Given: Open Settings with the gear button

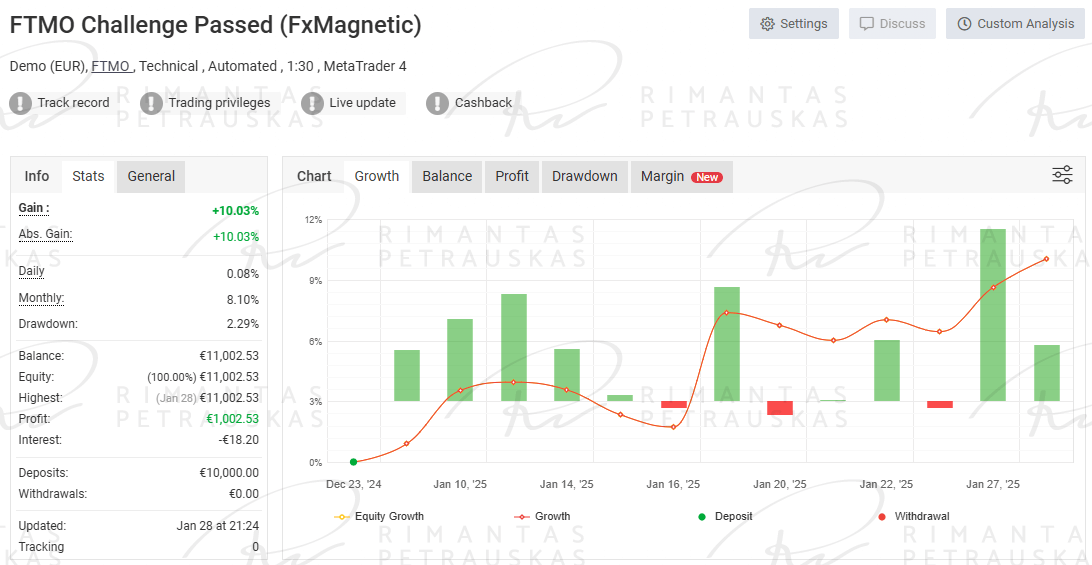Looking at the screenshot, I should 794,24.
